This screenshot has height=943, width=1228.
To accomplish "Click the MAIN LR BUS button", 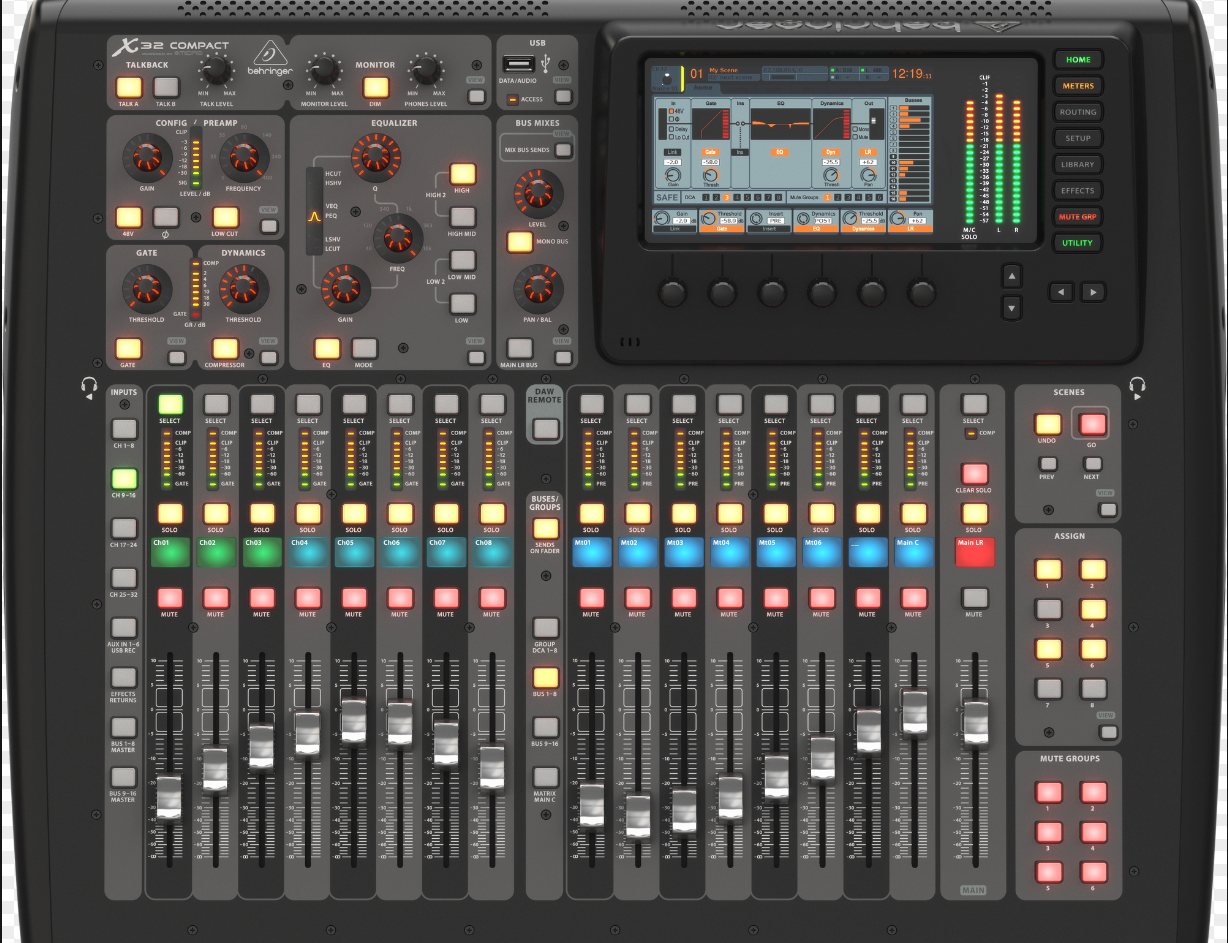I will [x=520, y=348].
